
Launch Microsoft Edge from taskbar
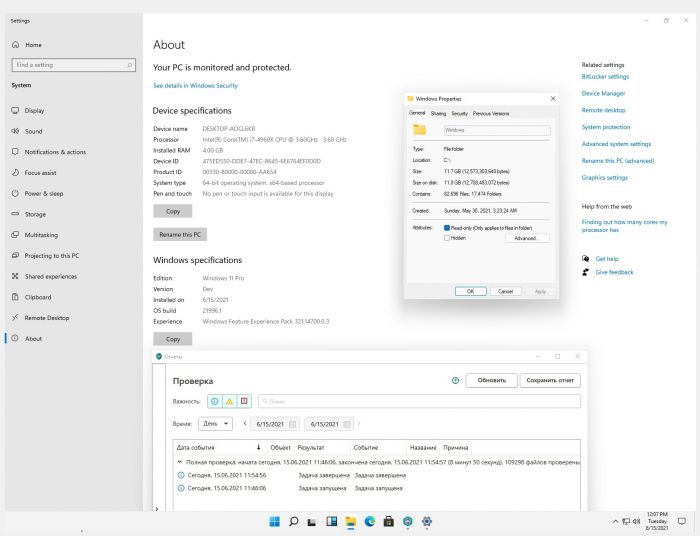coord(370,521)
